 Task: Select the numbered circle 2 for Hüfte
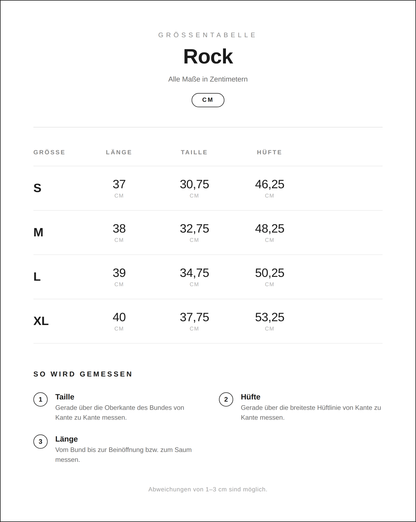[x=226, y=399]
